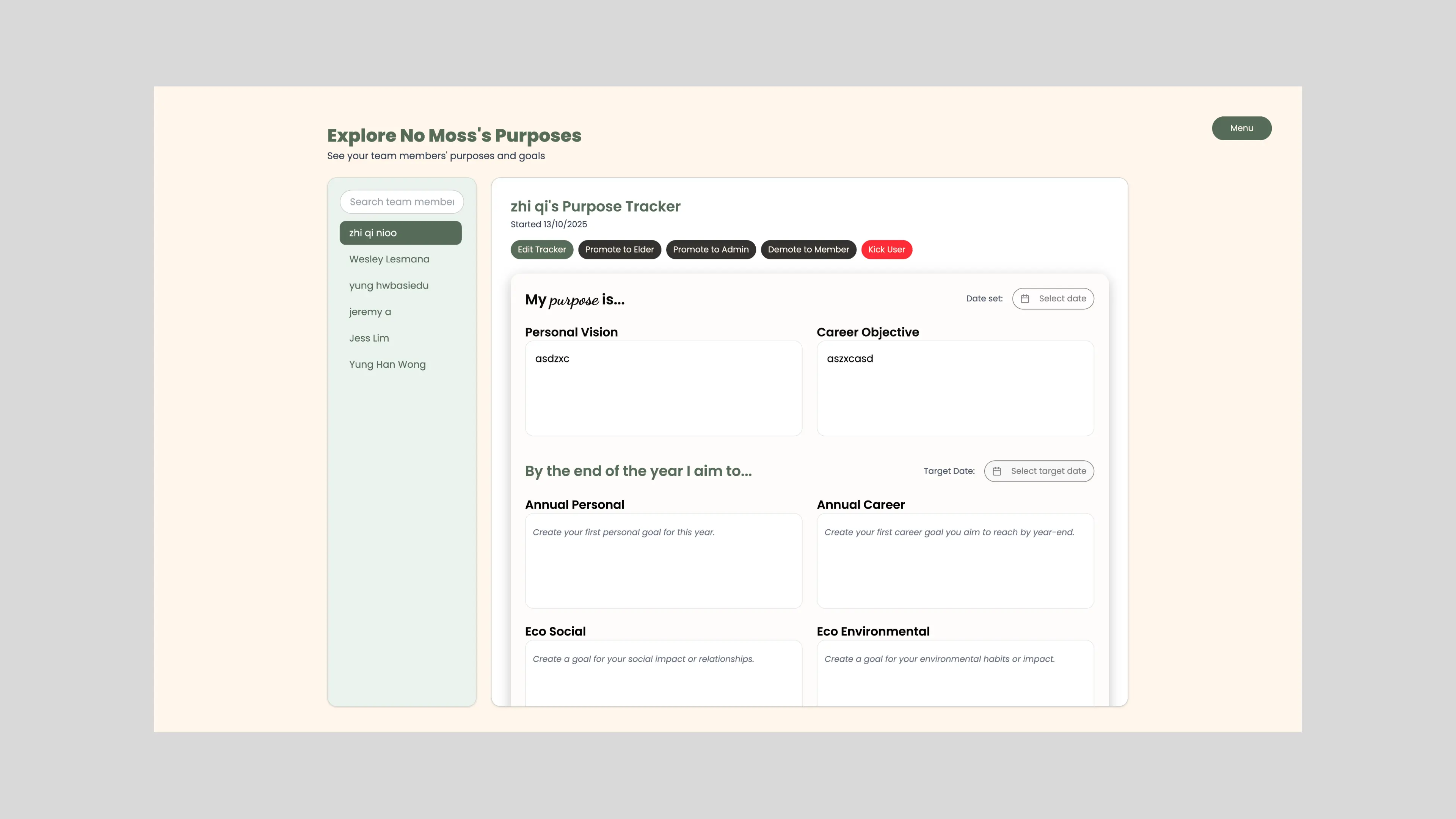Select team member jeremy a
This screenshot has width=1456, height=819.
[370, 311]
